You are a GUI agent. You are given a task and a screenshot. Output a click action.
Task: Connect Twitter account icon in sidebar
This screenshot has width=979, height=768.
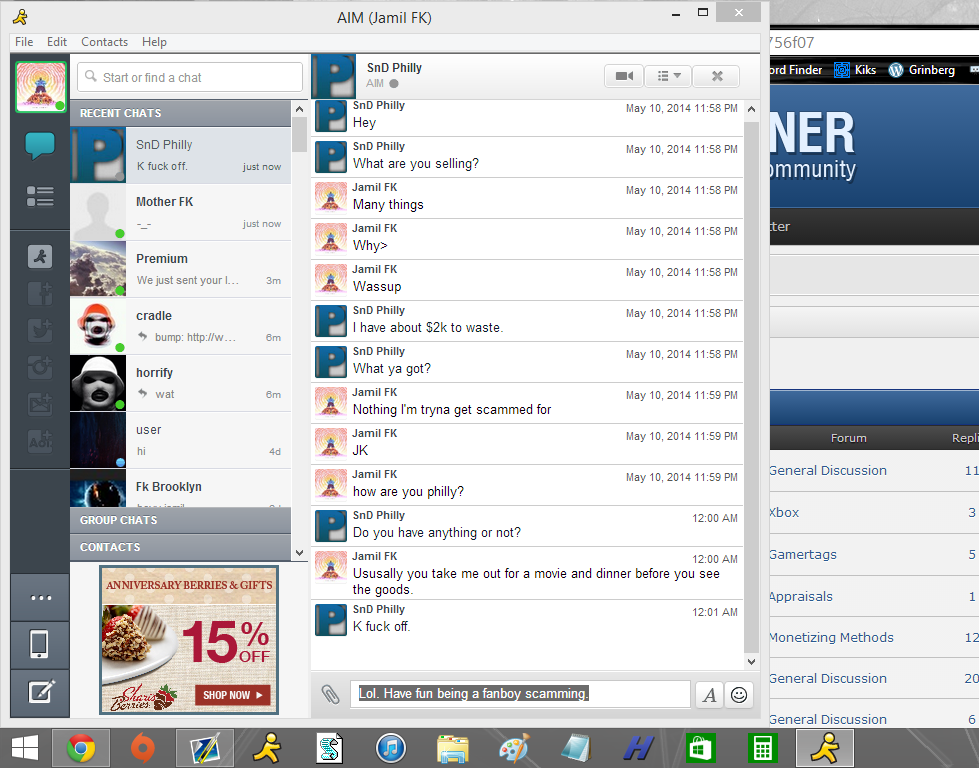pos(40,330)
